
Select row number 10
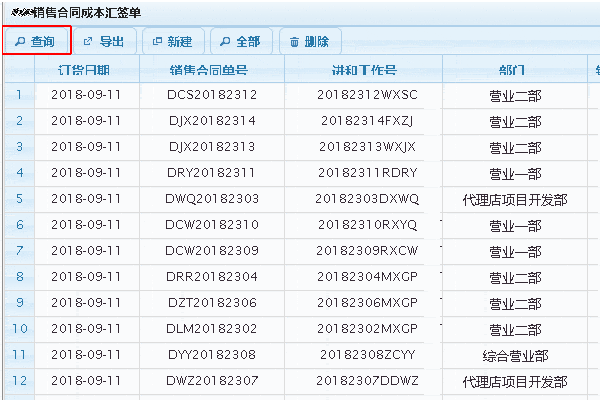click(x=20, y=329)
